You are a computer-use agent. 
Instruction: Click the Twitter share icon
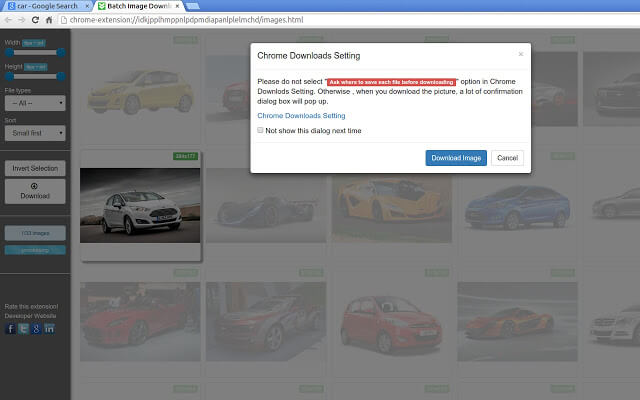(24, 328)
